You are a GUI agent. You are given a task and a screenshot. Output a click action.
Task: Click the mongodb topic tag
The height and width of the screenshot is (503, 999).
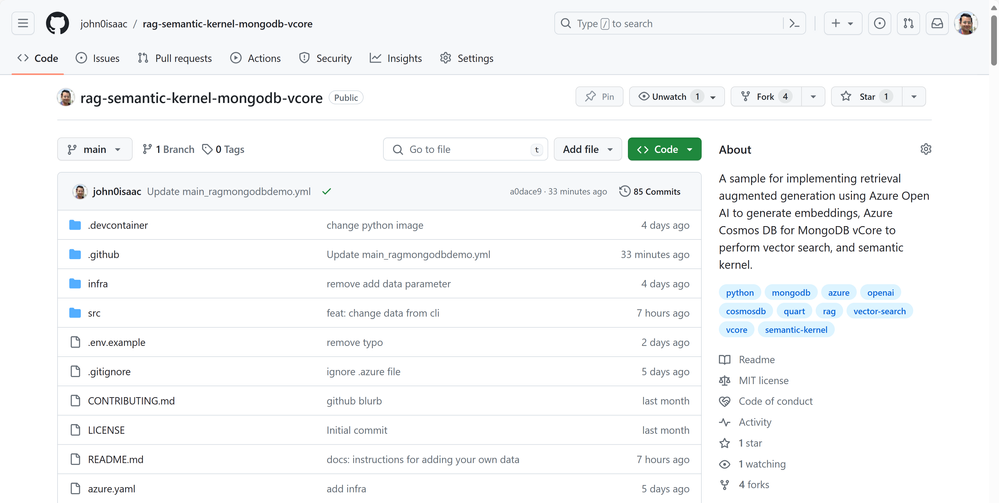point(791,293)
